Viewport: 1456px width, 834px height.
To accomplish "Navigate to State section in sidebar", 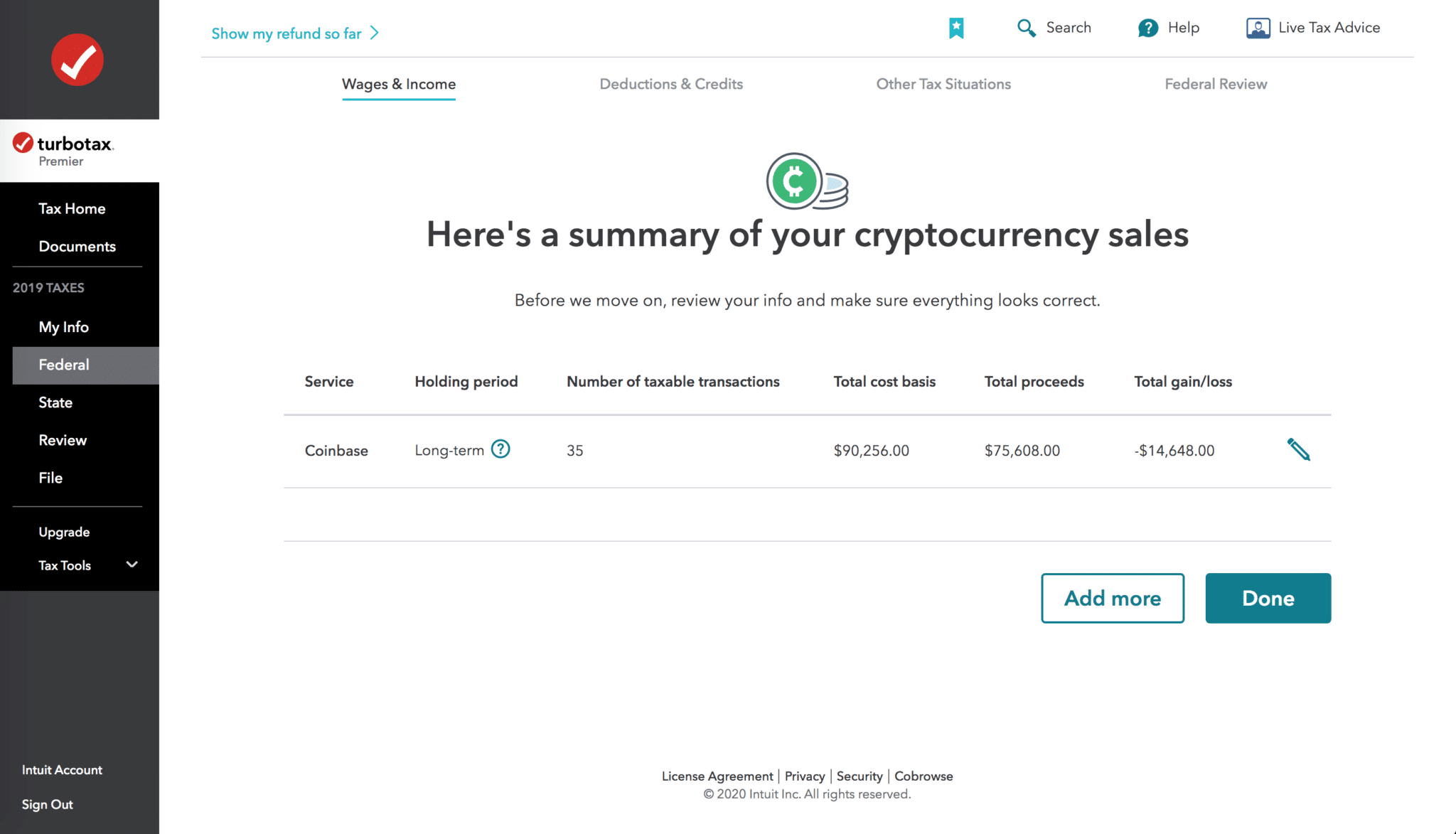I will pos(55,402).
